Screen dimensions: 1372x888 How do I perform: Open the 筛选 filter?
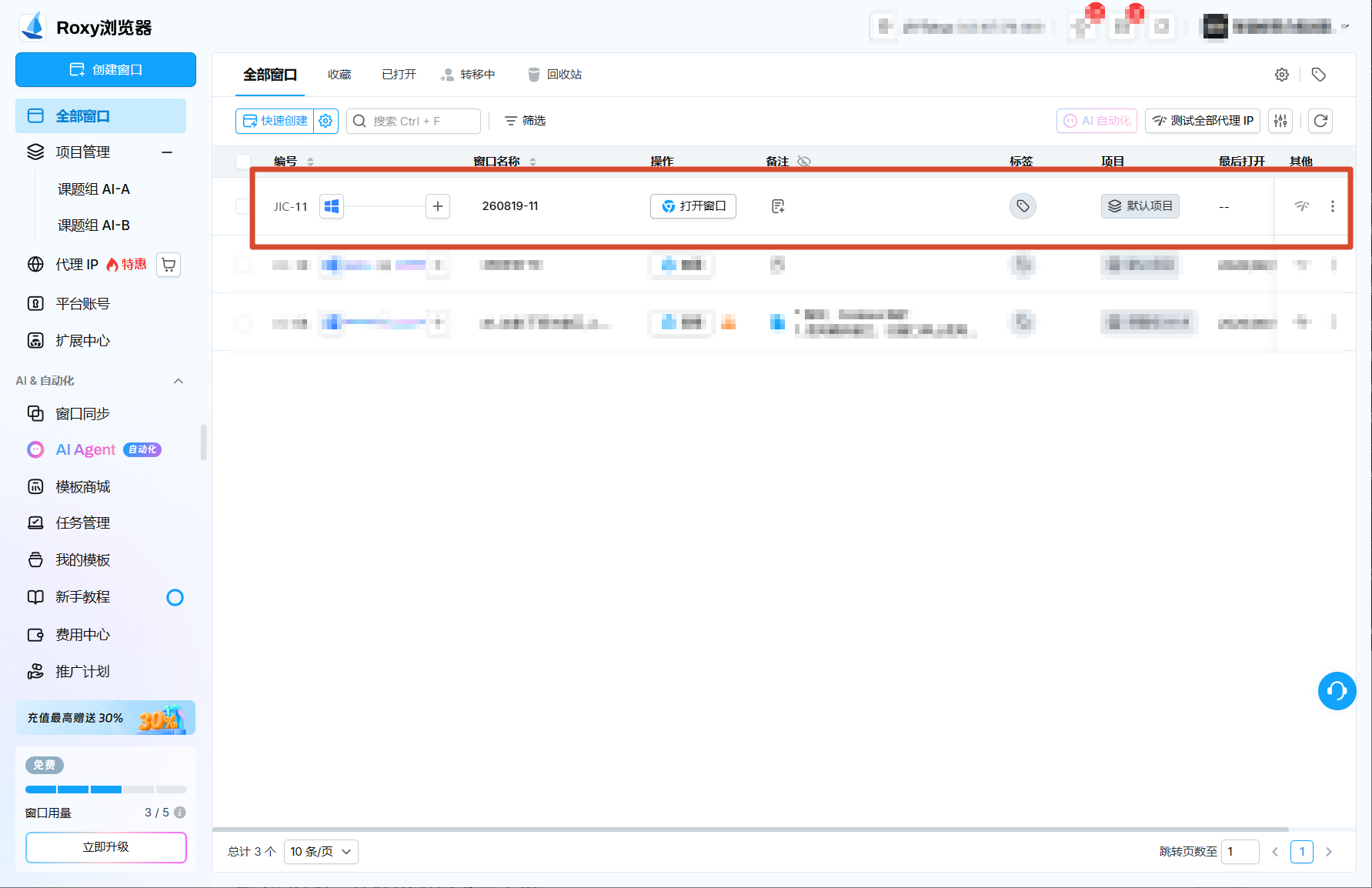click(525, 121)
